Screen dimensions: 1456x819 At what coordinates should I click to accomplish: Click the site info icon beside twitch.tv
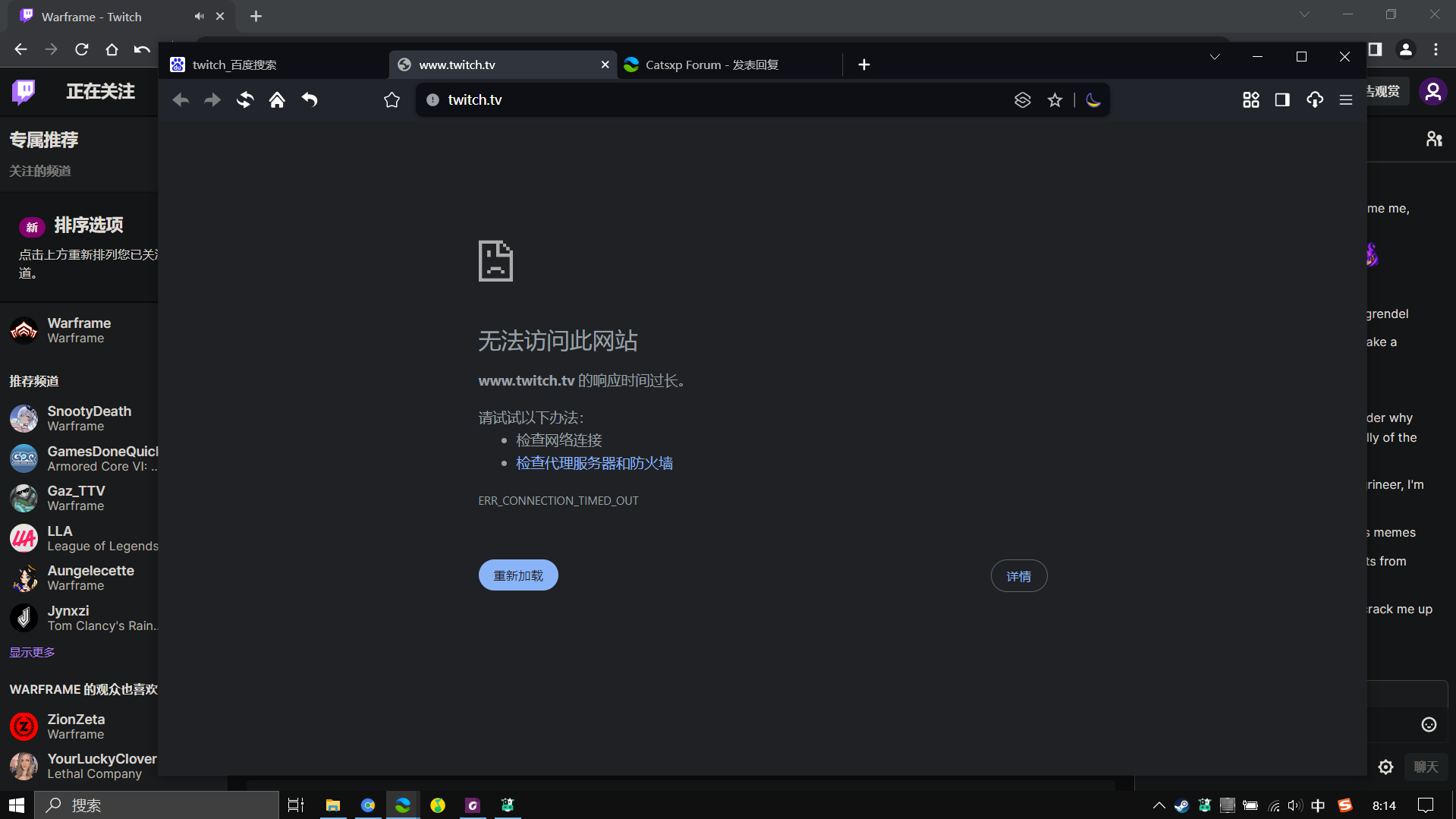(x=432, y=100)
